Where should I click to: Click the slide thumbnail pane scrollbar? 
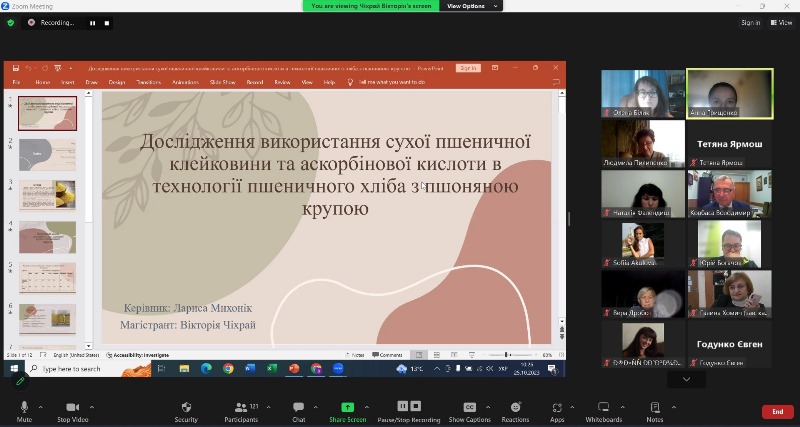pyautogui.click(x=88, y=219)
